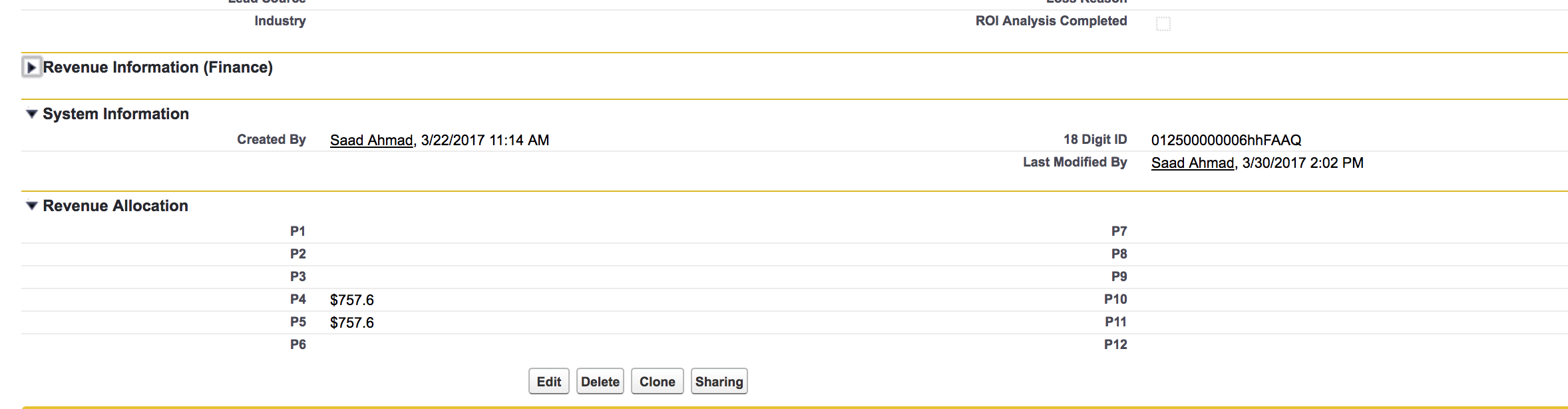Collapse the Revenue Allocation section arrow
This screenshot has height=409, width=1568.
(x=31, y=206)
